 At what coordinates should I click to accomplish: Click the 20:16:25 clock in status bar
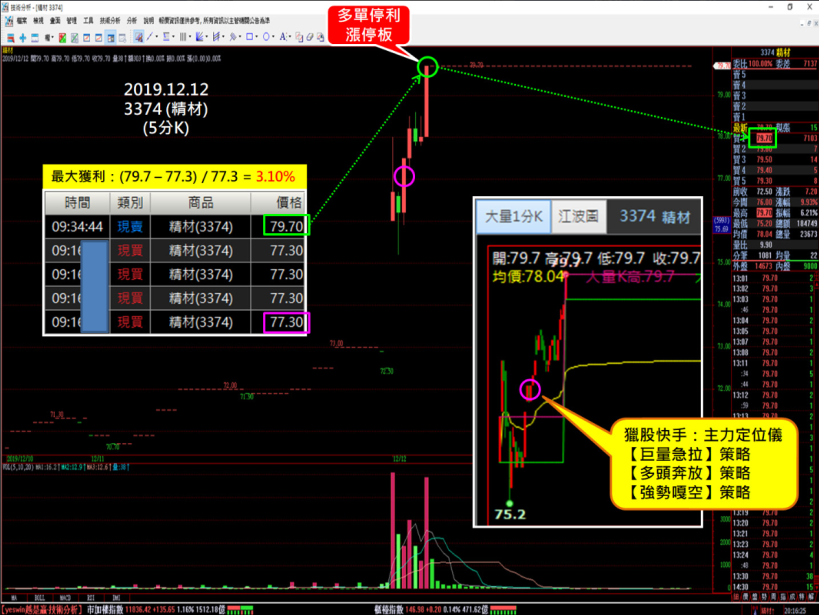[794, 610]
